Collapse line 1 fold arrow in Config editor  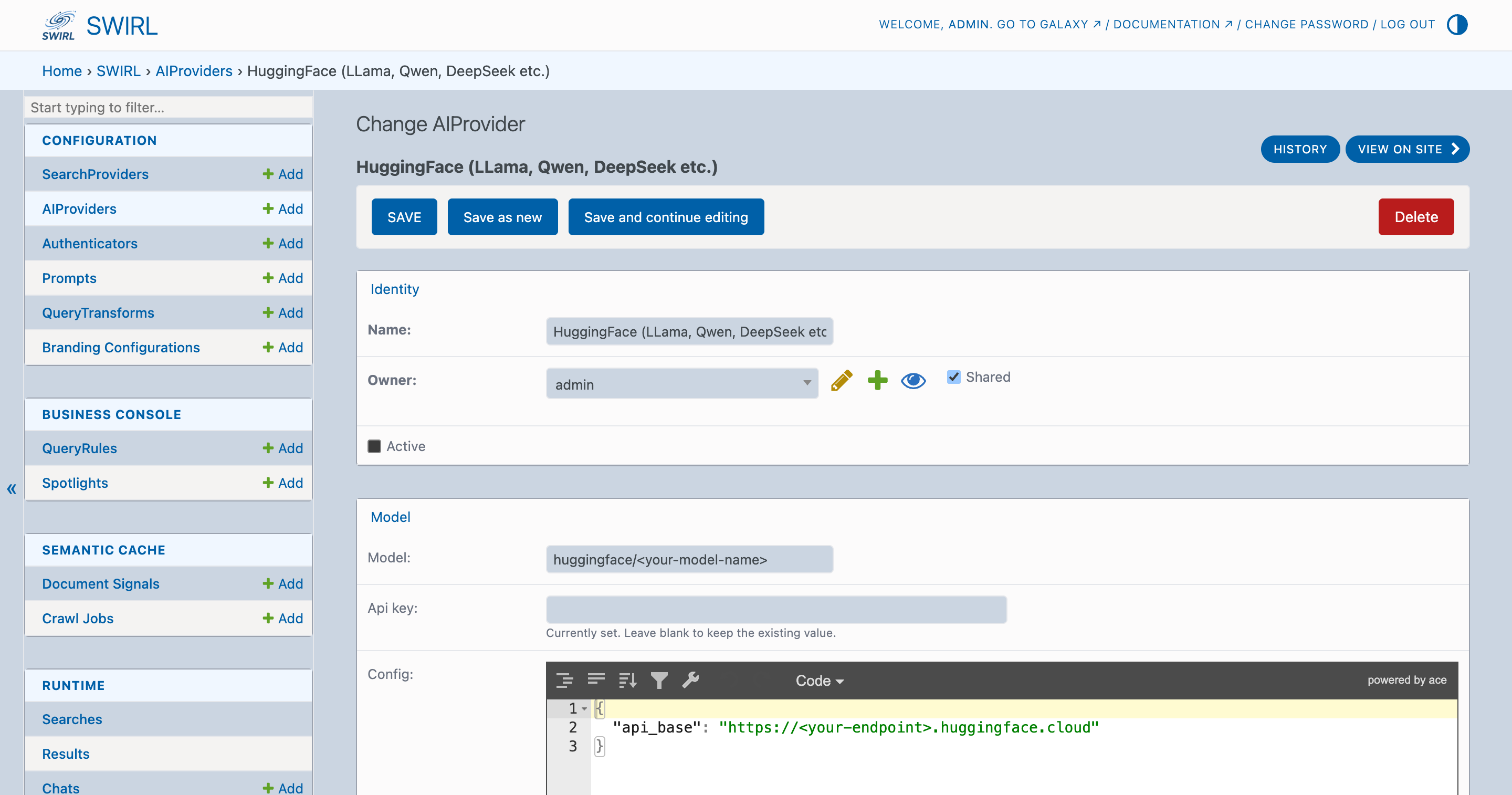(x=585, y=709)
